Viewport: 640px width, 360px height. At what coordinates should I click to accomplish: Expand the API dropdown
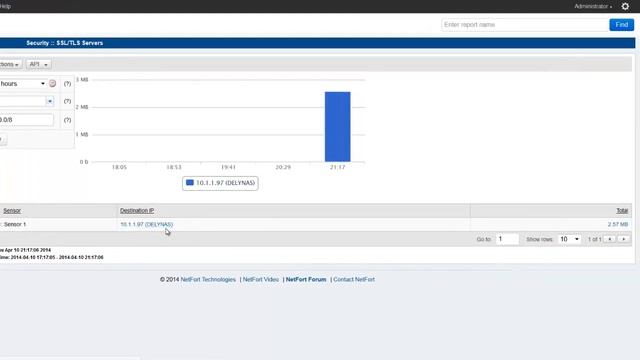click(38, 64)
